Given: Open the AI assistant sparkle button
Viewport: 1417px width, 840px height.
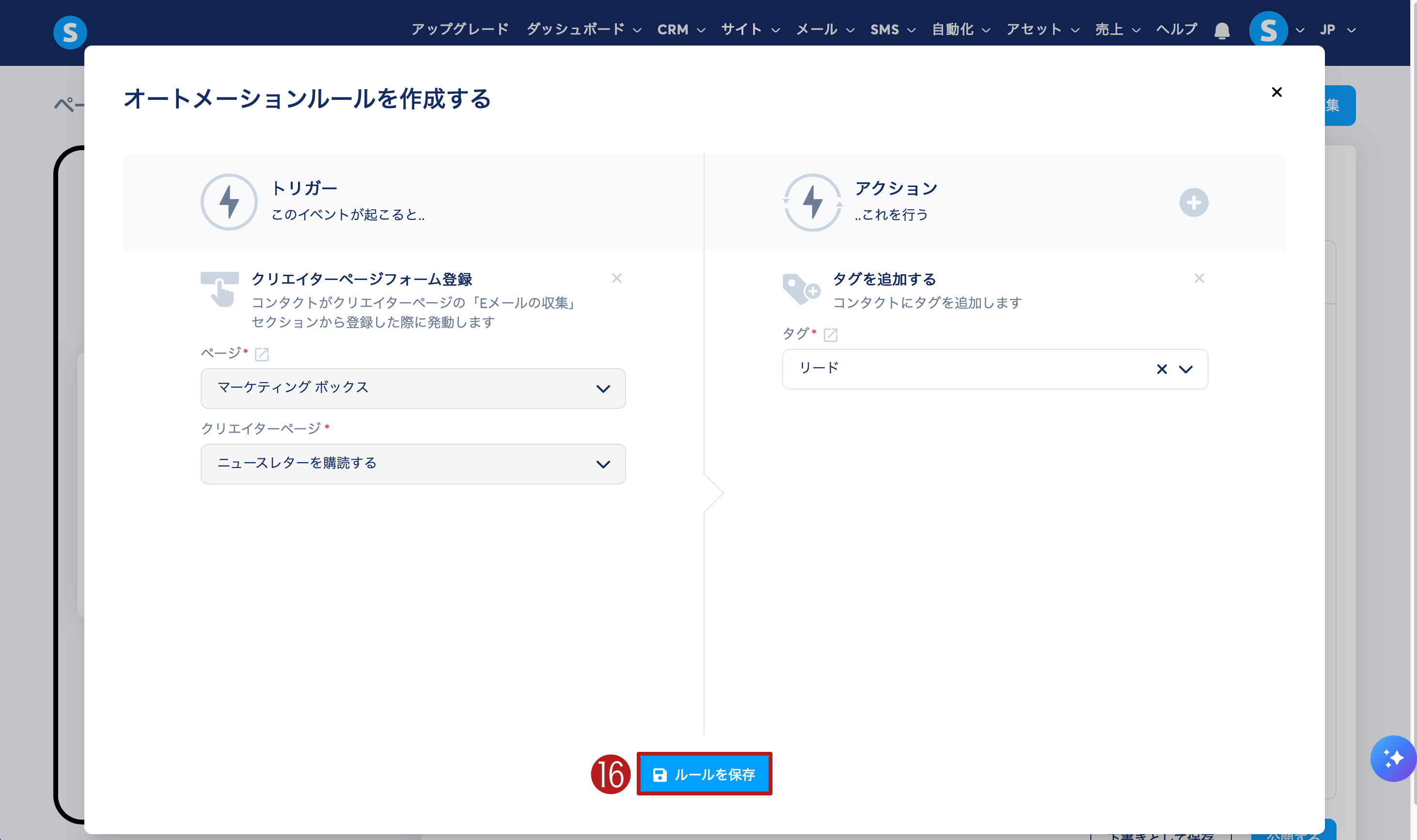Looking at the screenshot, I should point(1393,758).
